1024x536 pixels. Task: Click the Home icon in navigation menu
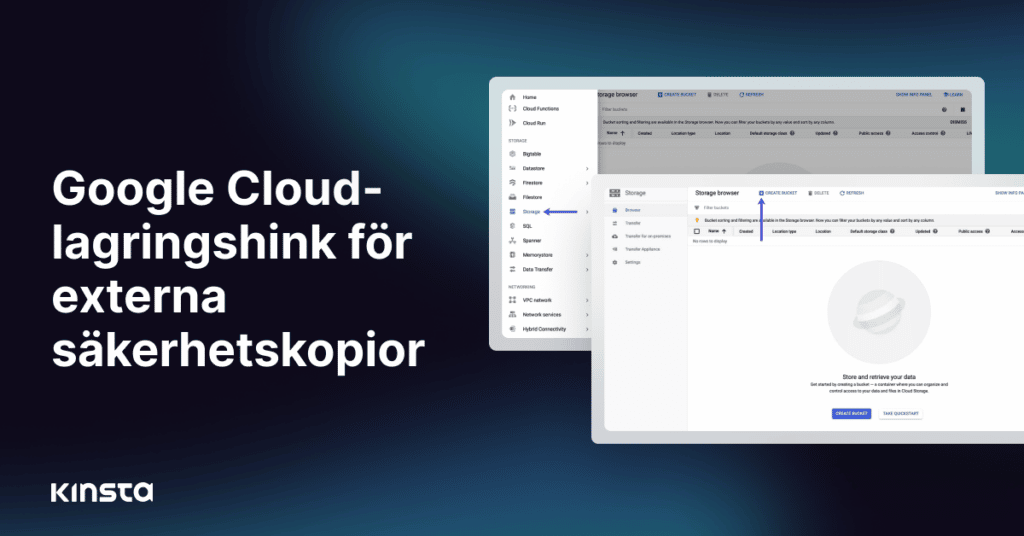512,97
